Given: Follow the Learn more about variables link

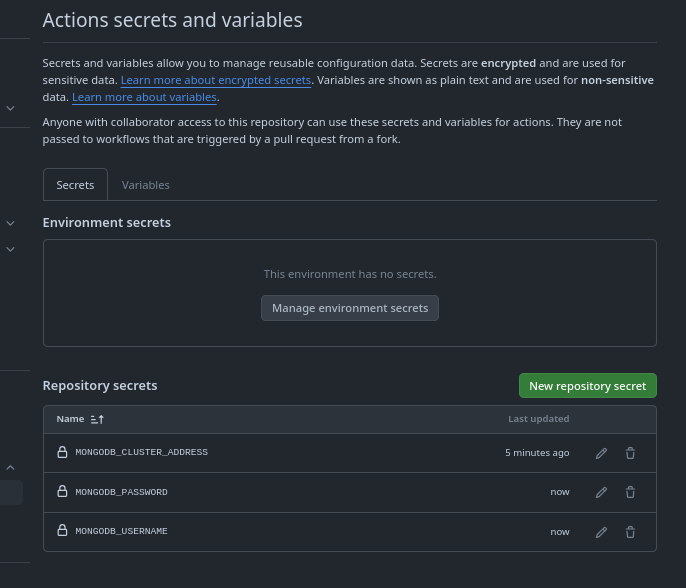Looking at the screenshot, I should click(x=144, y=97).
